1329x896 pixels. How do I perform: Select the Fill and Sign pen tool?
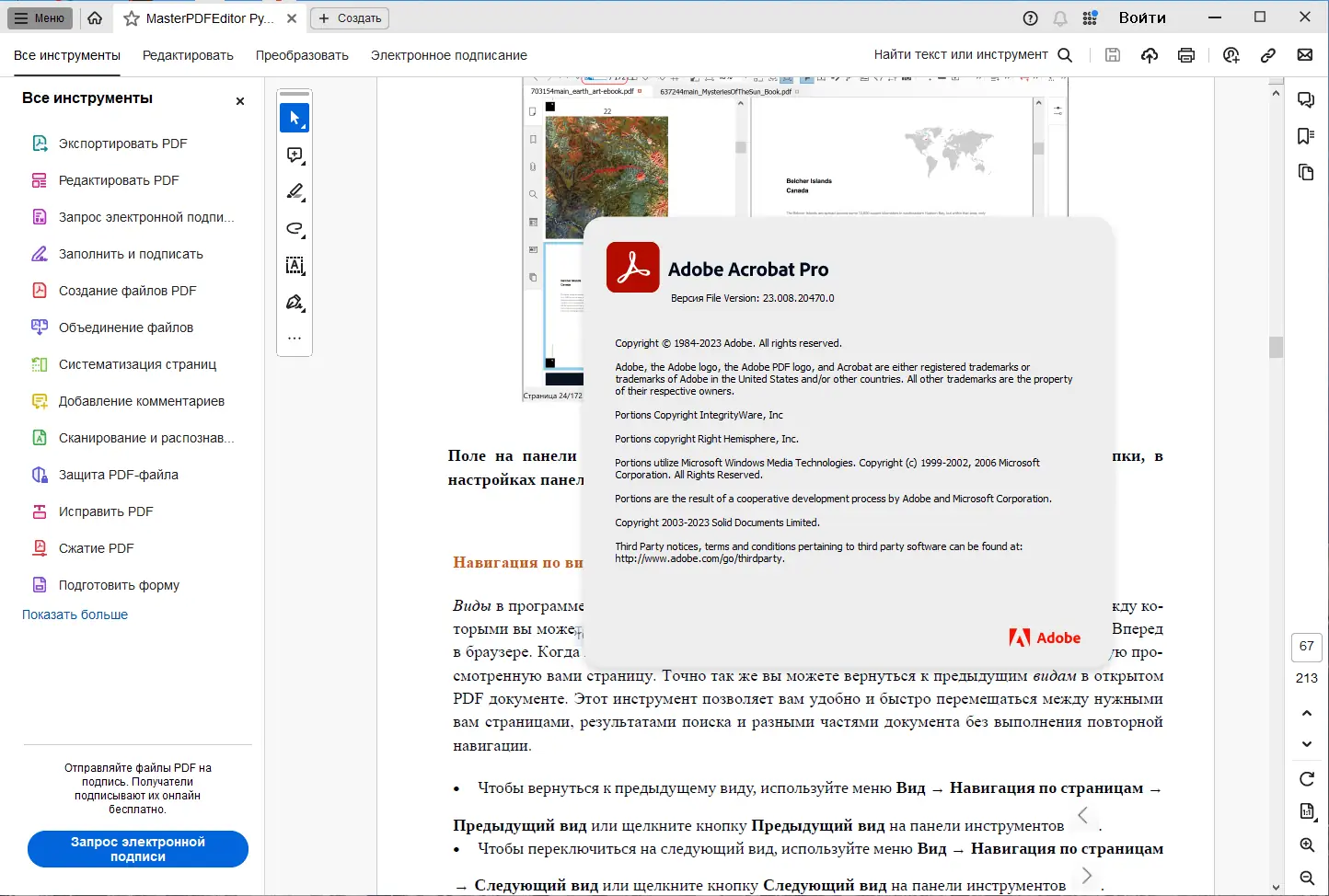tap(295, 302)
